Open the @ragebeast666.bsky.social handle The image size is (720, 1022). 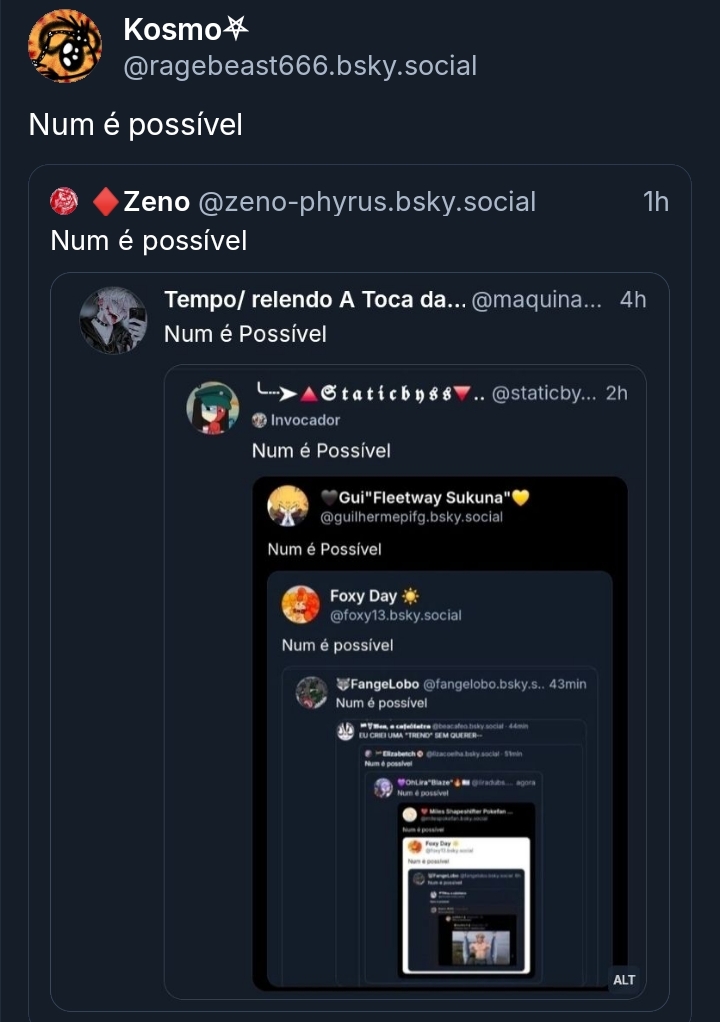coord(300,66)
